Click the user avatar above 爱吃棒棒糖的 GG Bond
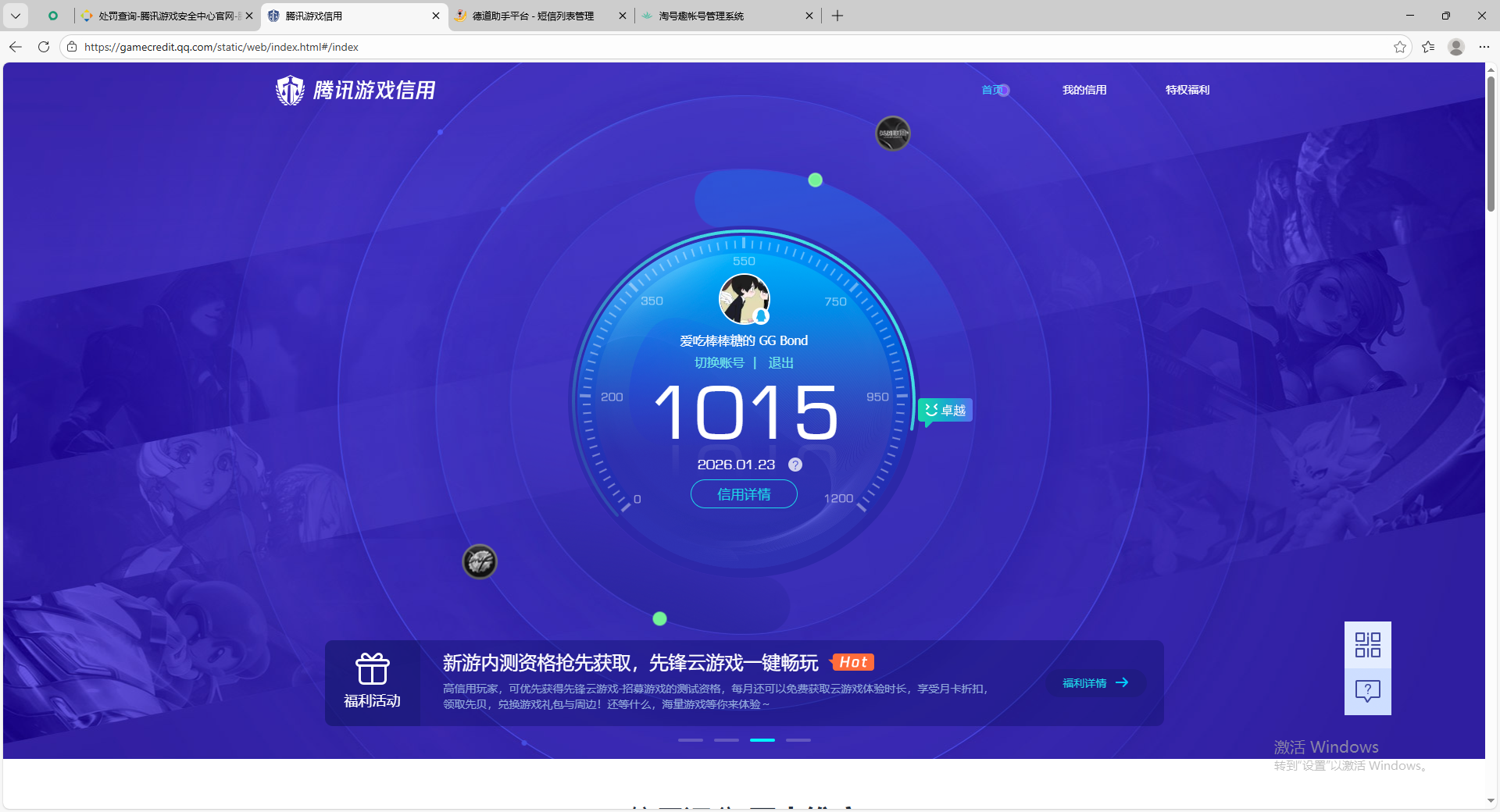This screenshot has height=812, width=1500. [744, 299]
